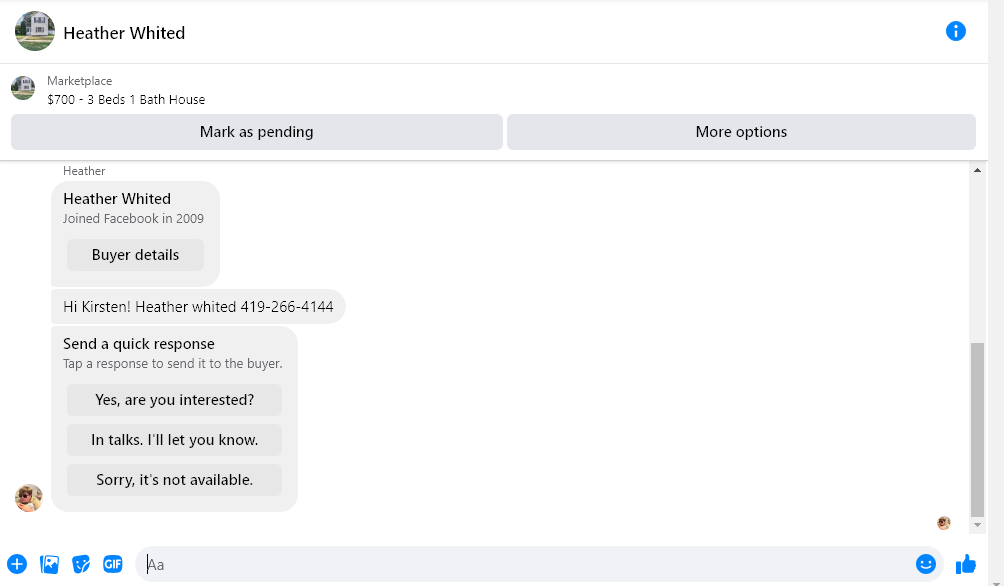Mark the listing as pending
The image size is (1004, 586).
(x=256, y=132)
